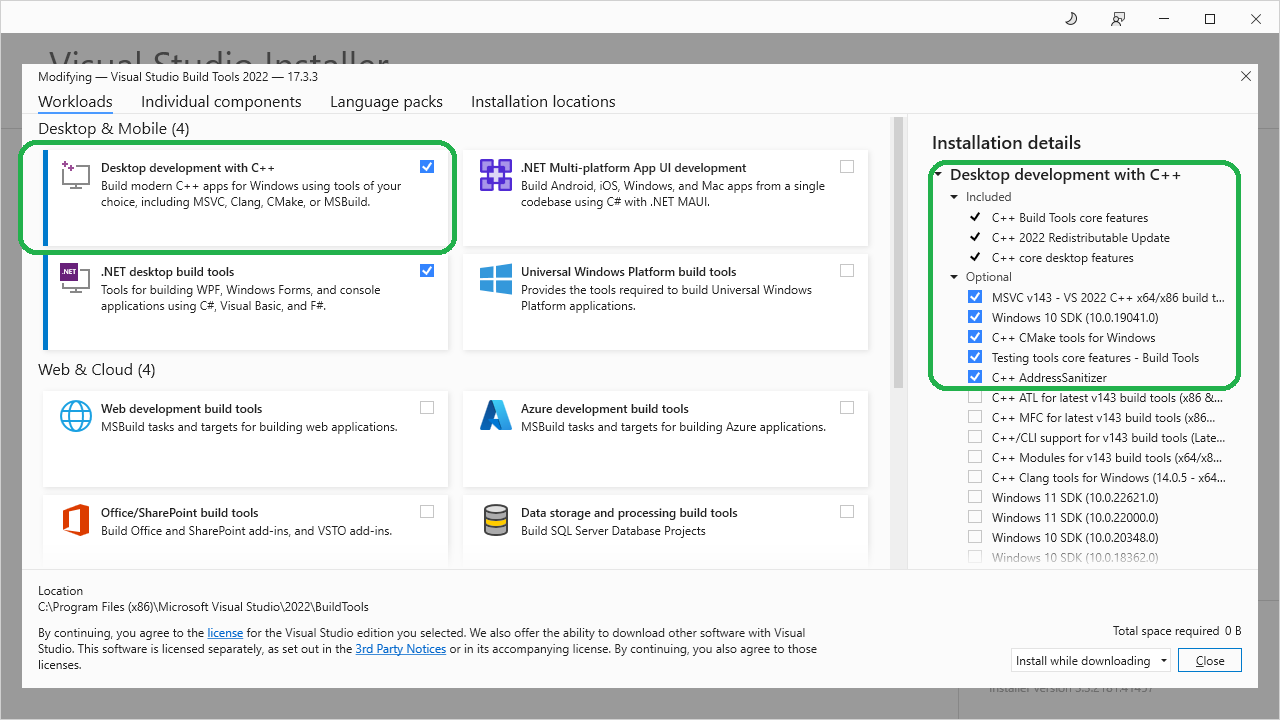Check Windows 10 SDK (10.0.20348.0)

(x=975, y=537)
